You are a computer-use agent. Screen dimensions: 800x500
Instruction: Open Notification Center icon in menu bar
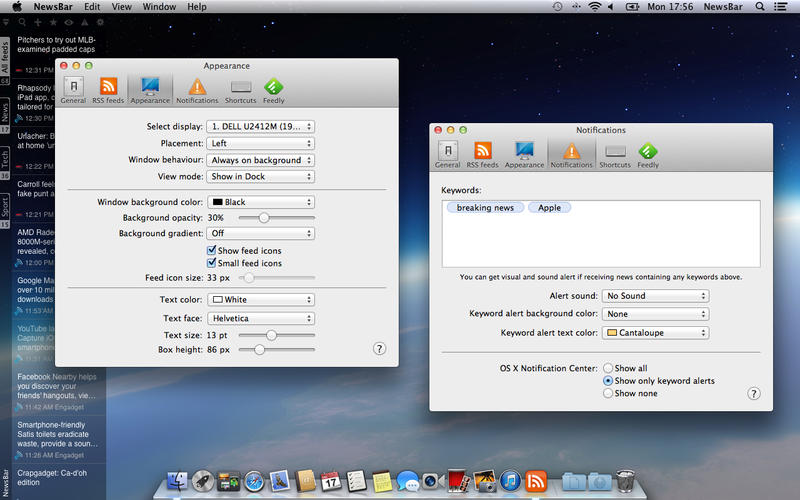click(780, 7)
